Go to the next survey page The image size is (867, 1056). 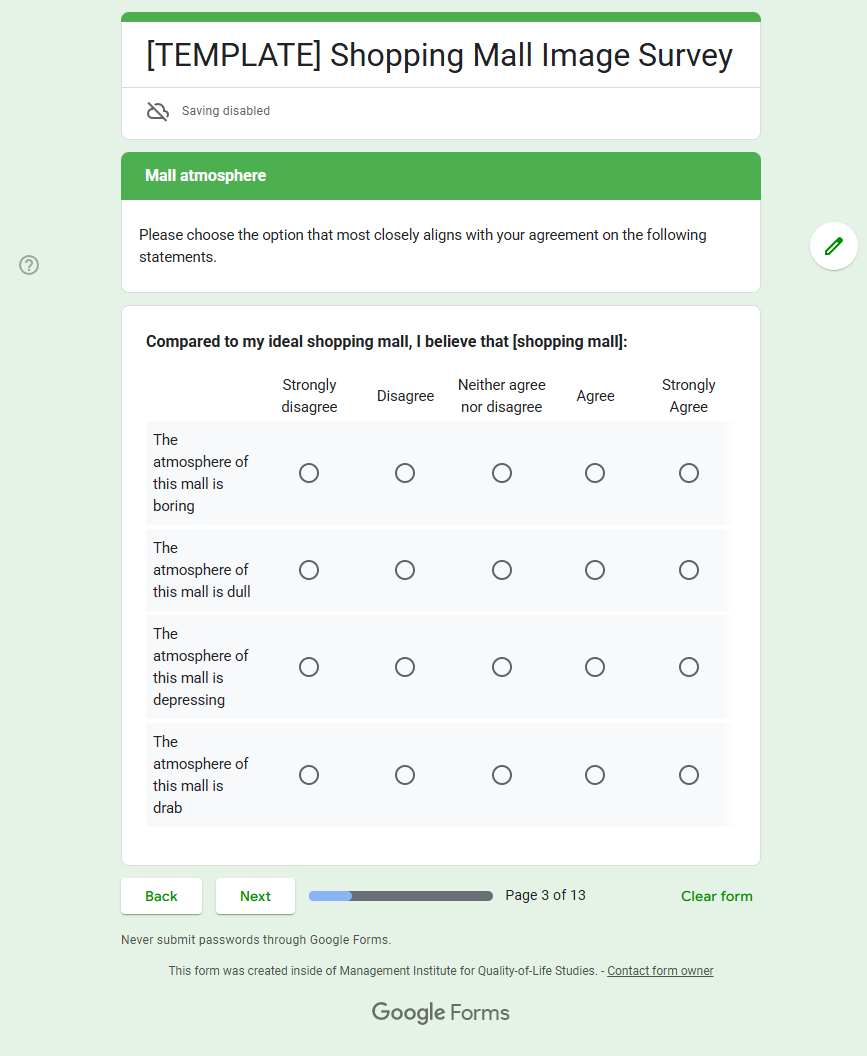[x=255, y=896]
